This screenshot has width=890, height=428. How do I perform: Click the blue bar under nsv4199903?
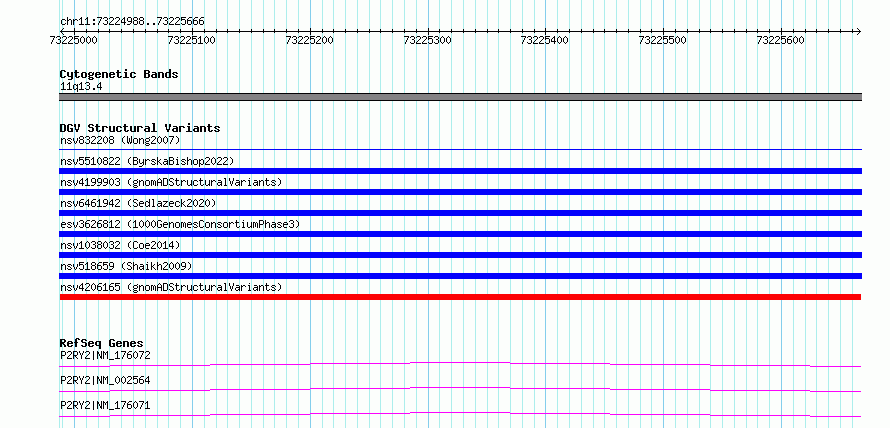coord(461,192)
